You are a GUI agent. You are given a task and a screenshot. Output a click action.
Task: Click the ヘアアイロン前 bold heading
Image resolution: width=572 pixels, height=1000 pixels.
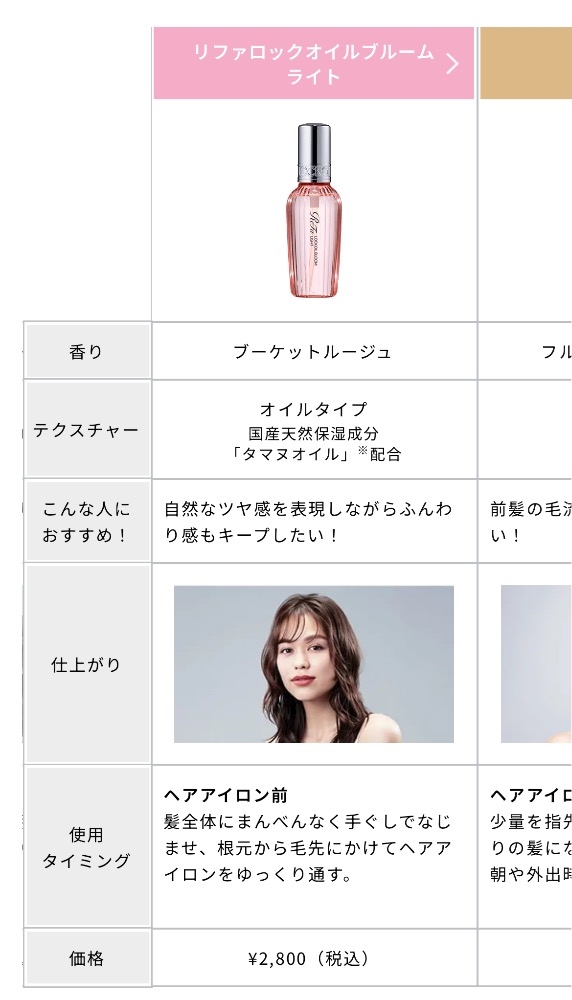pos(226,795)
